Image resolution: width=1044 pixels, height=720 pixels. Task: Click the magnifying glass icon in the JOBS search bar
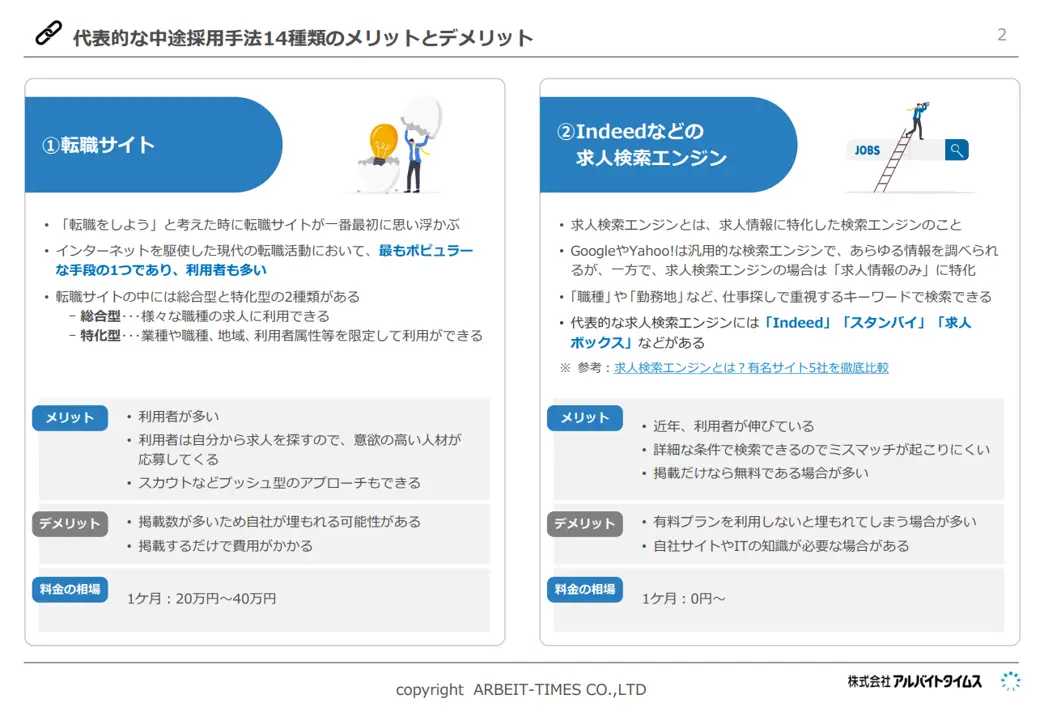coord(956,150)
